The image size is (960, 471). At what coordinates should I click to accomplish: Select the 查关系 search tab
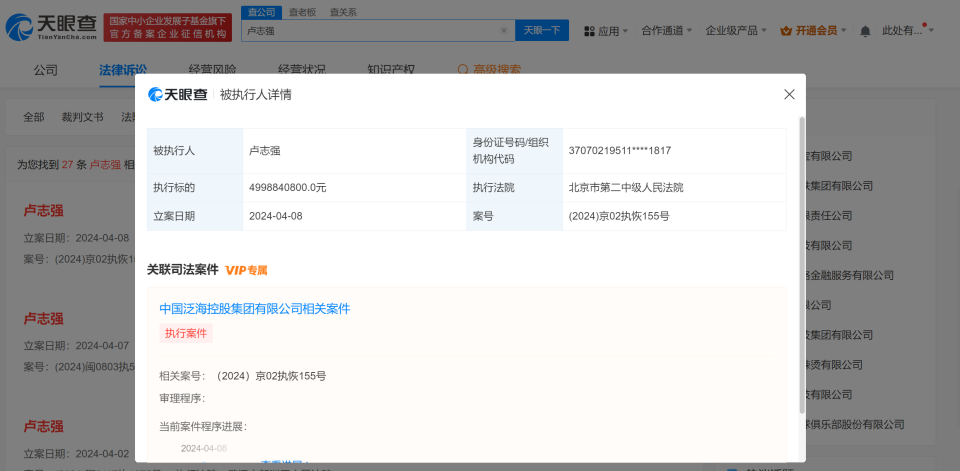[343, 12]
